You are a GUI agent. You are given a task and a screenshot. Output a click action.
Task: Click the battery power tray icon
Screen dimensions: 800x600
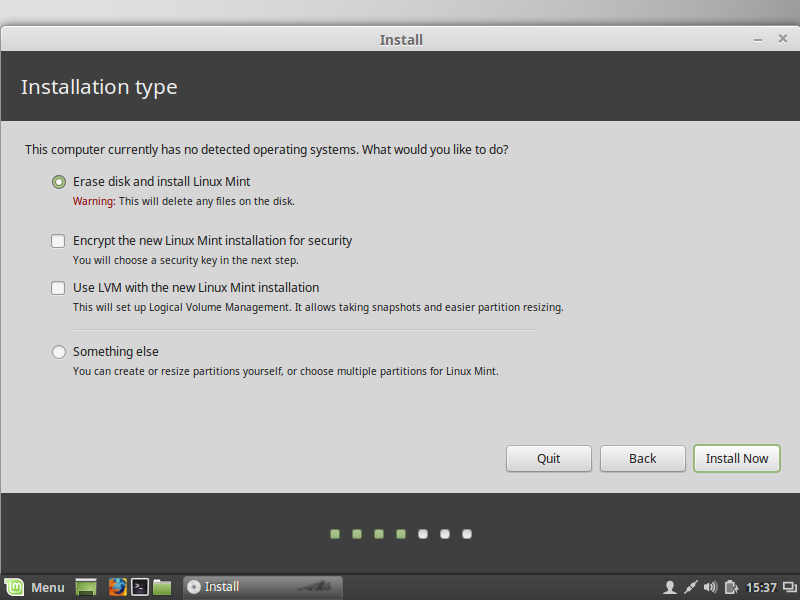(731, 587)
